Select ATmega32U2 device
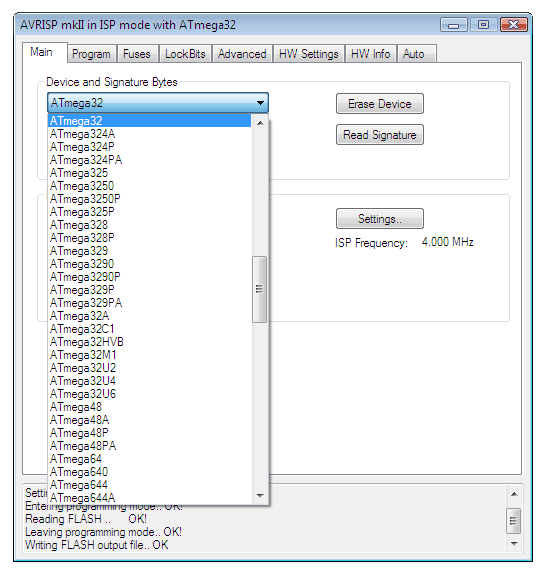Image resolution: width=551 pixels, height=573 pixels. [149, 368]
